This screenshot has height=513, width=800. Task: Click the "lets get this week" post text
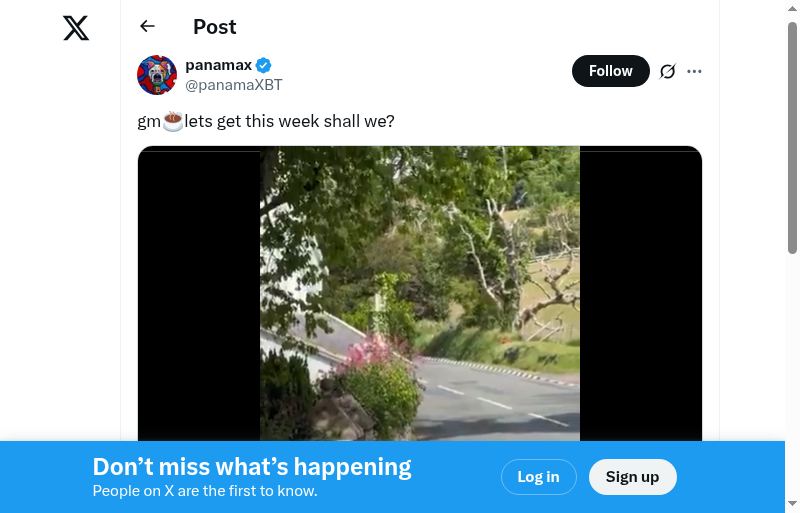(290, 122)
